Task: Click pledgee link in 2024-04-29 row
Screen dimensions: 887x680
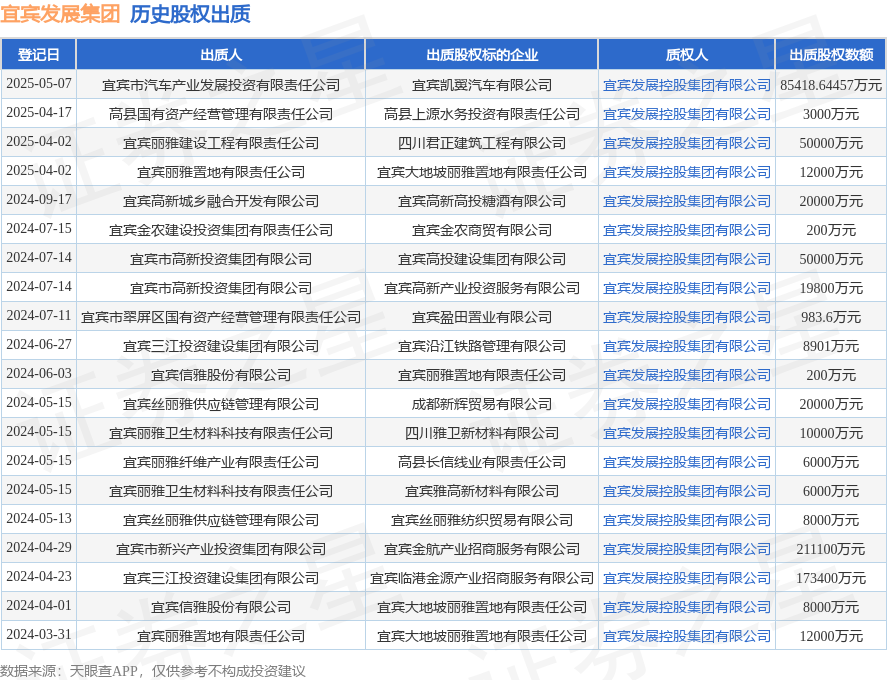Action: click(x=687, y=549)
